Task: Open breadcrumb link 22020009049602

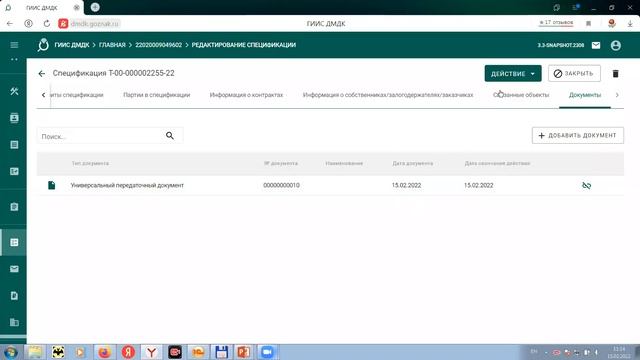Action: point(158,45)
